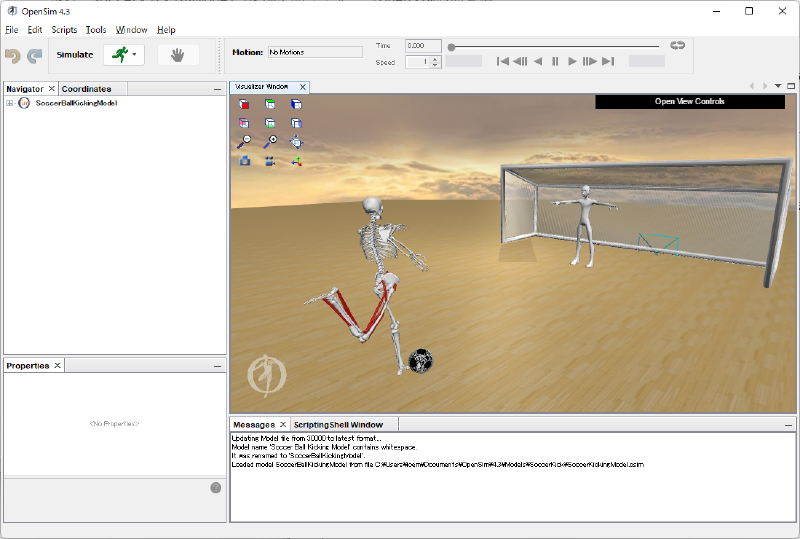Screen dimensions: 800x539
Task: Click the motion time slider handle
Action: point(452,46)
